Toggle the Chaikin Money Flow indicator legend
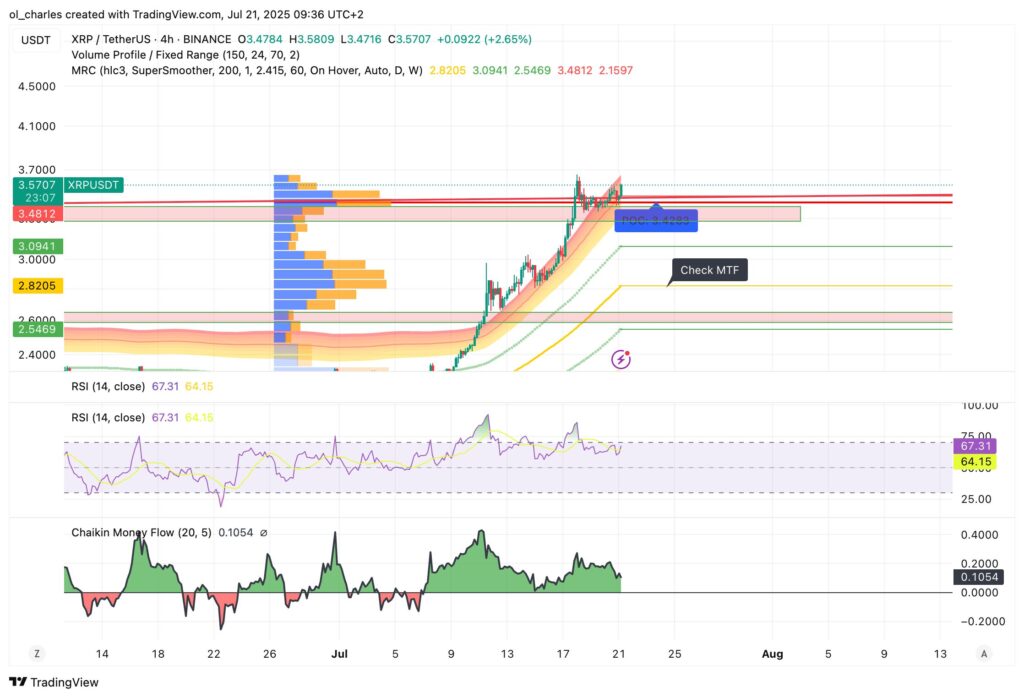The height and width of the screenshot is (698, 1024). (140, 532)
